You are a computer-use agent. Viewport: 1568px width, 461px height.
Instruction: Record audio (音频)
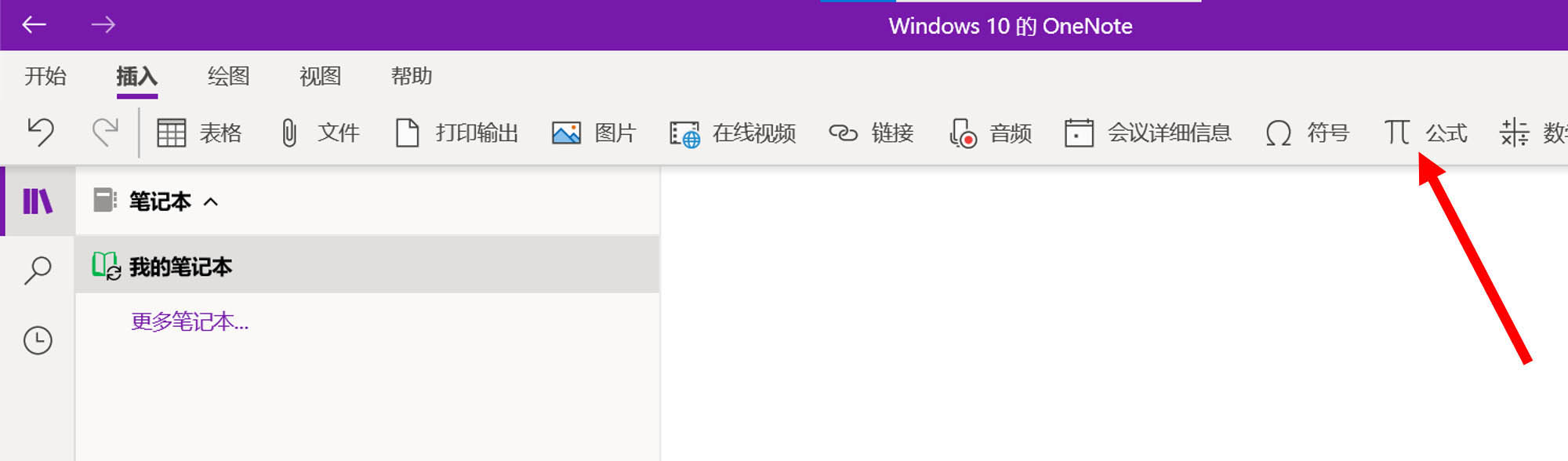[990, 132]
